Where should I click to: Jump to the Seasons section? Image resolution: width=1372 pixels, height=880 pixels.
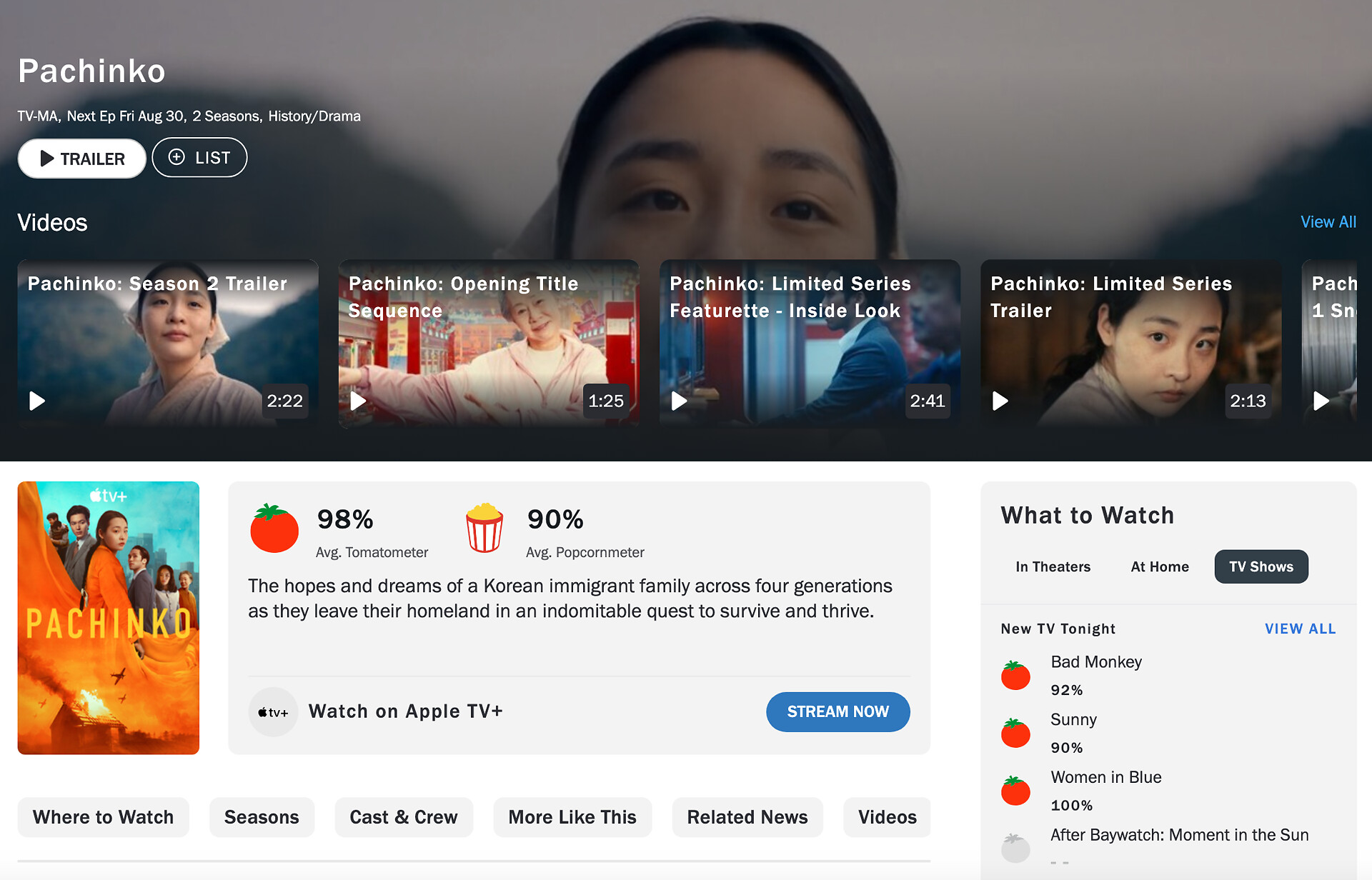(x=262, y=817)
